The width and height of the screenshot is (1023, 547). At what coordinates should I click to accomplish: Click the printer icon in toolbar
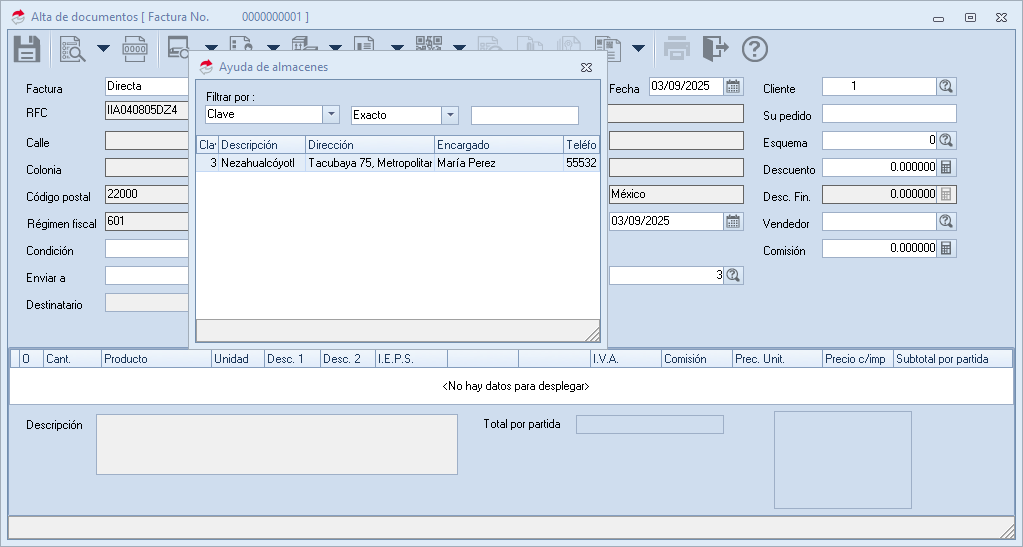tap(677, 48)
